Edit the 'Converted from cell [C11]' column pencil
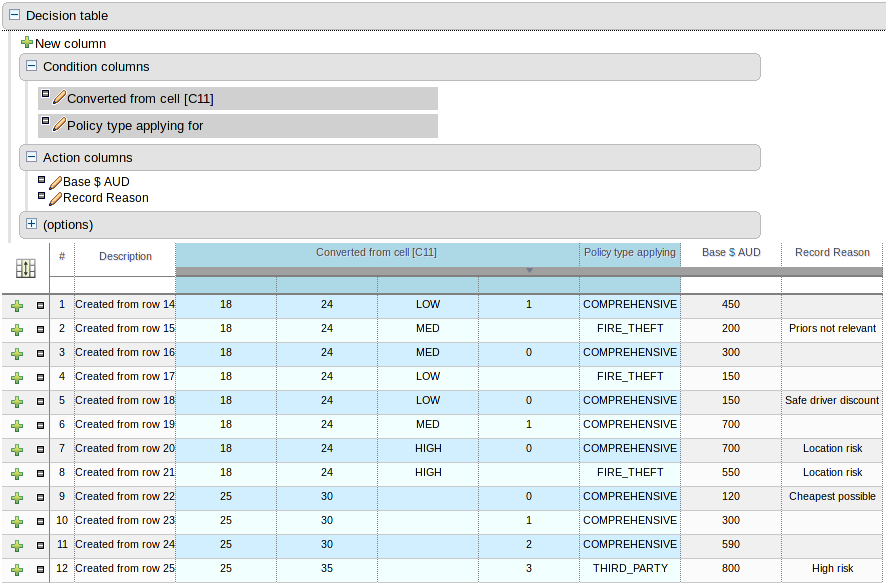Viewport: 886px width, 585px height. click(59, 98)
